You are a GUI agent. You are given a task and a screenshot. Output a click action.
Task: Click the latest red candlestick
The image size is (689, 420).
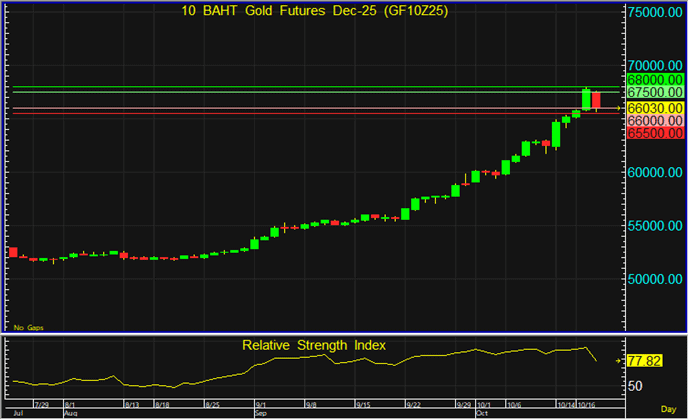596,100
